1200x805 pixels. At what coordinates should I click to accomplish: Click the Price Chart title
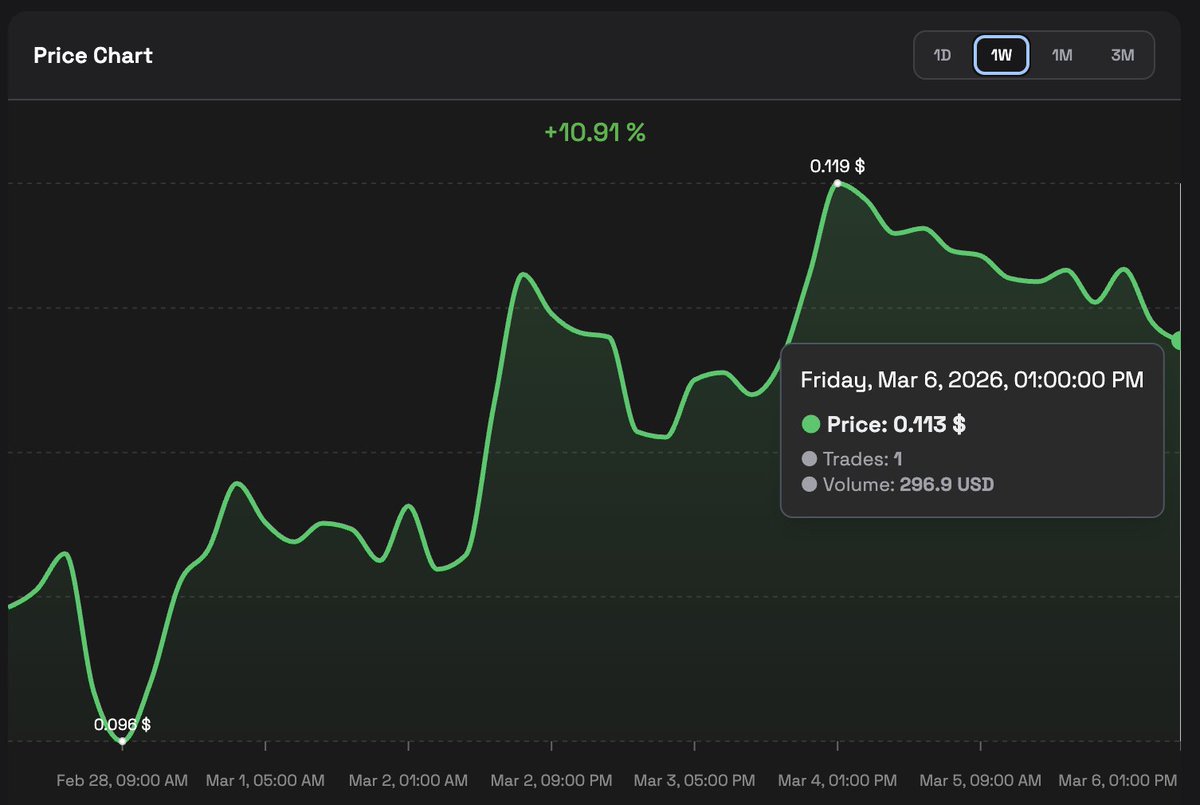93,55
